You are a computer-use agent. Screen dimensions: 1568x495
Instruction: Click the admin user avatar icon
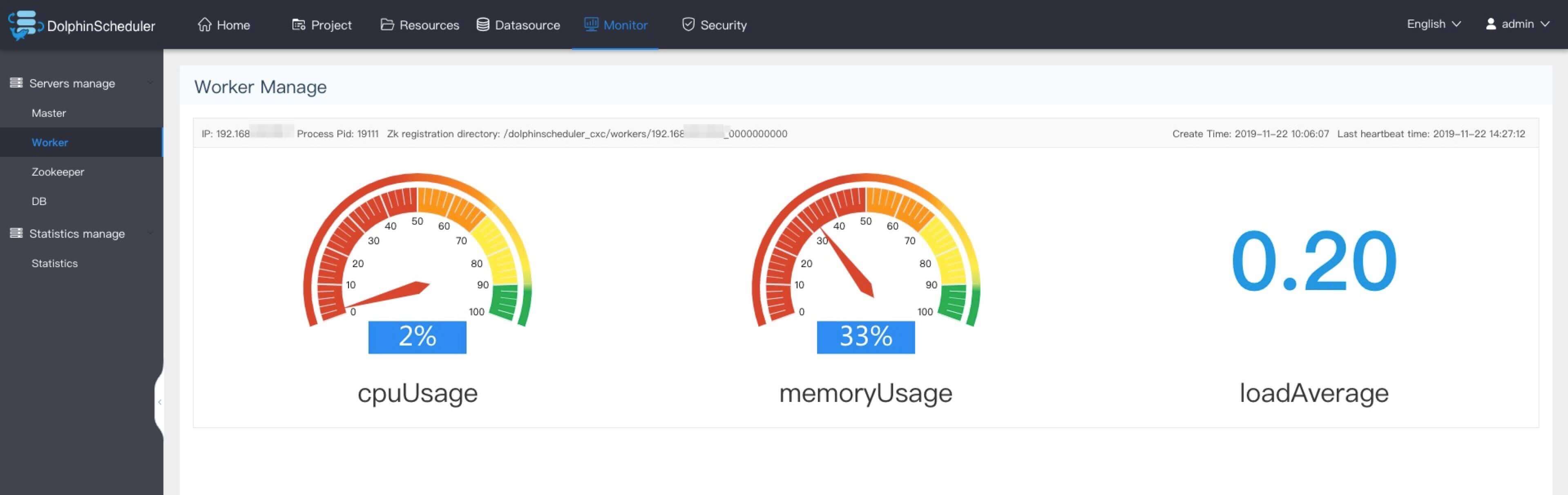[1491, 24]
